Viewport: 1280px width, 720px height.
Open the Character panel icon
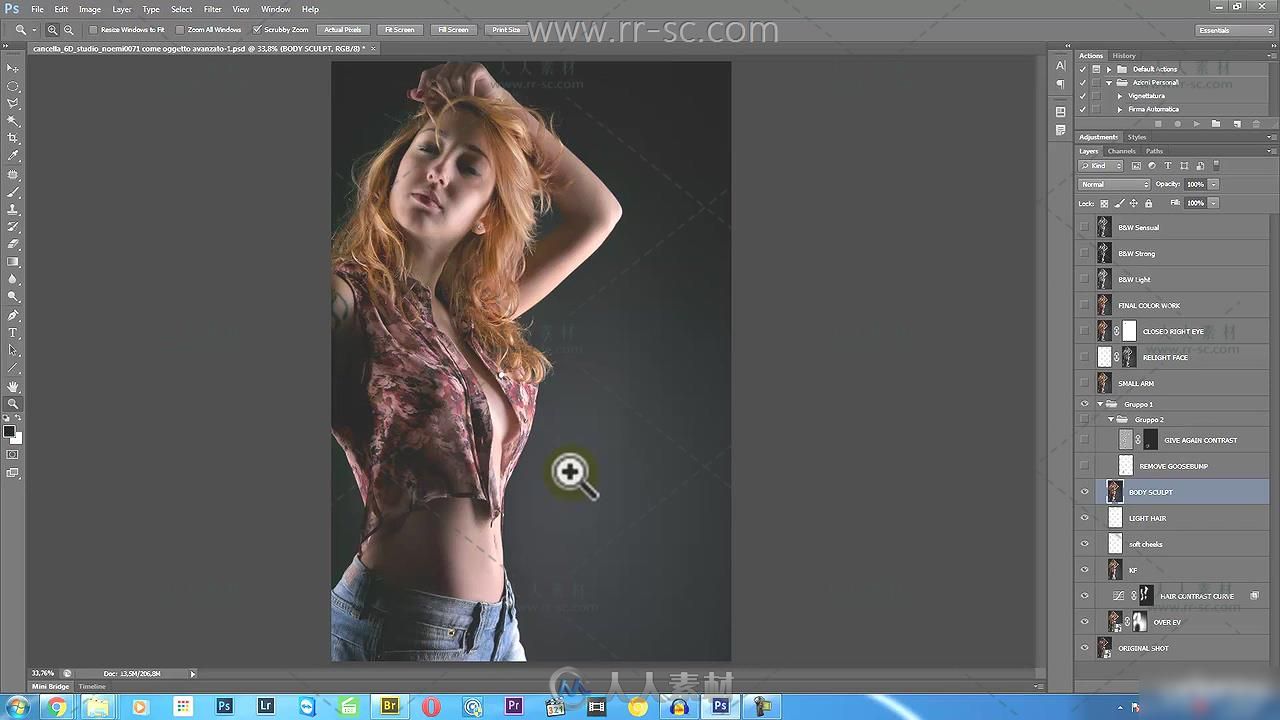1060,66
